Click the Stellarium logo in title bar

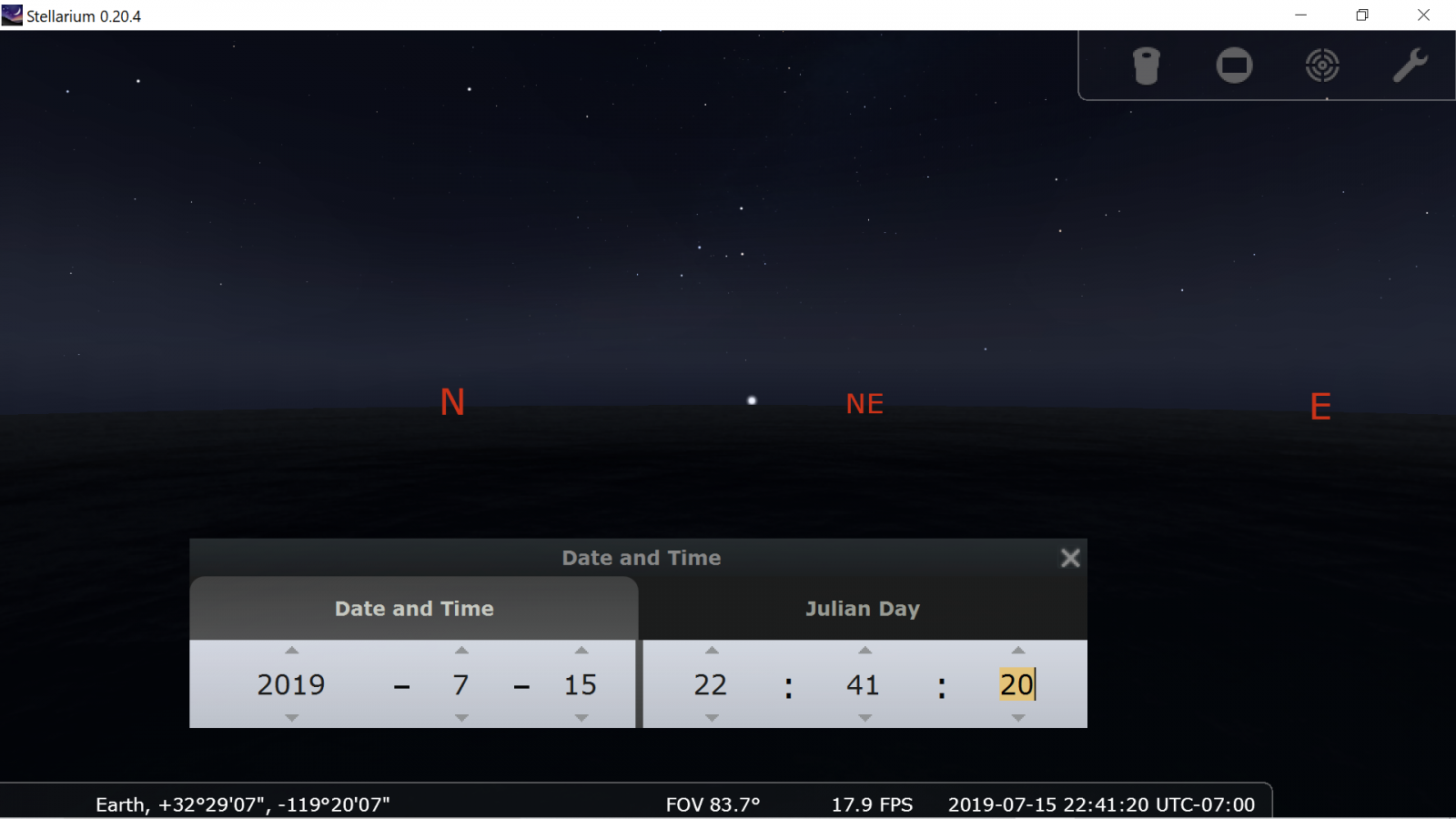point(12,15)
